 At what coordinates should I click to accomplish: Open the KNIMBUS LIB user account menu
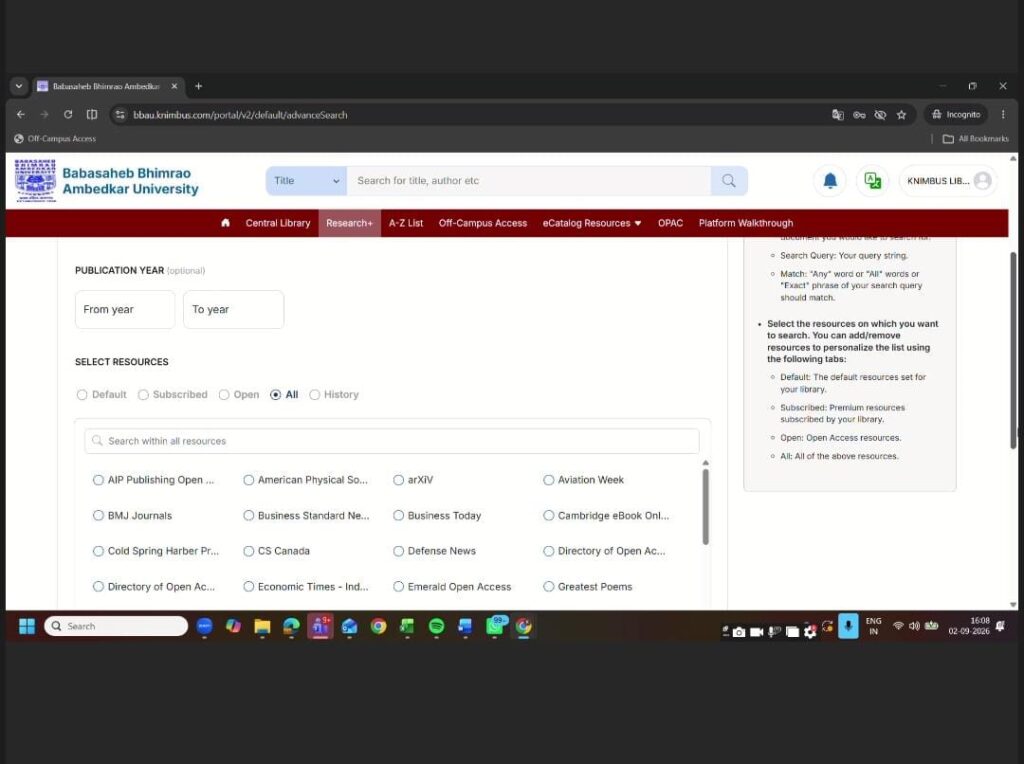[948, 181]
